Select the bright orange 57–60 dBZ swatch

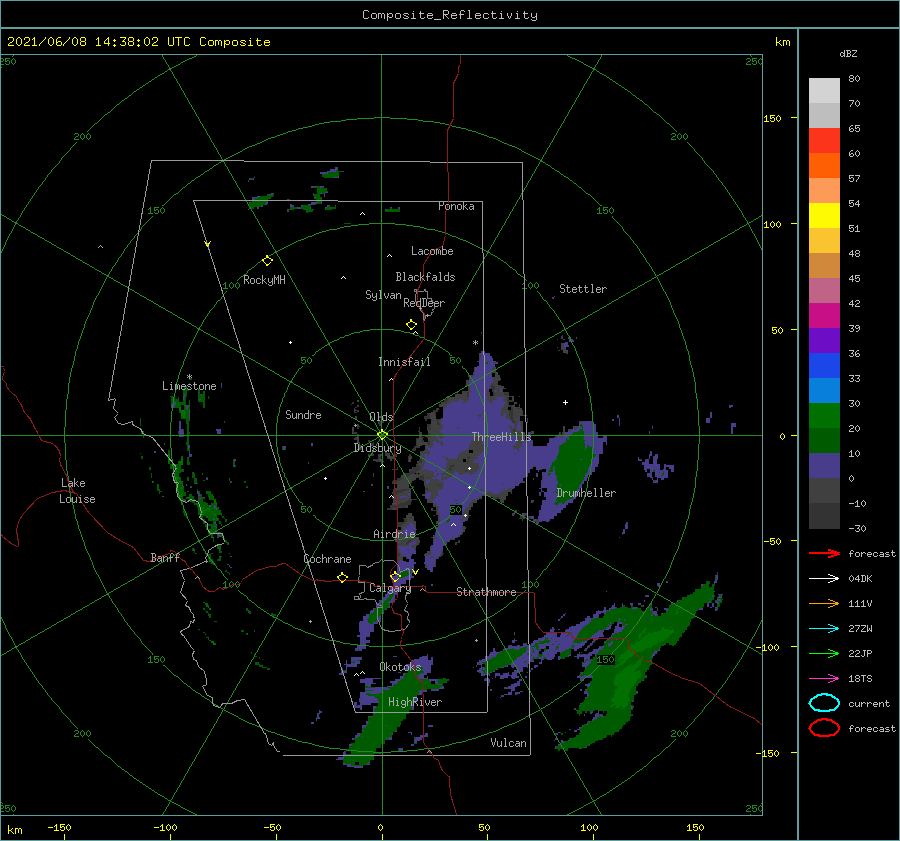(824, 166)
